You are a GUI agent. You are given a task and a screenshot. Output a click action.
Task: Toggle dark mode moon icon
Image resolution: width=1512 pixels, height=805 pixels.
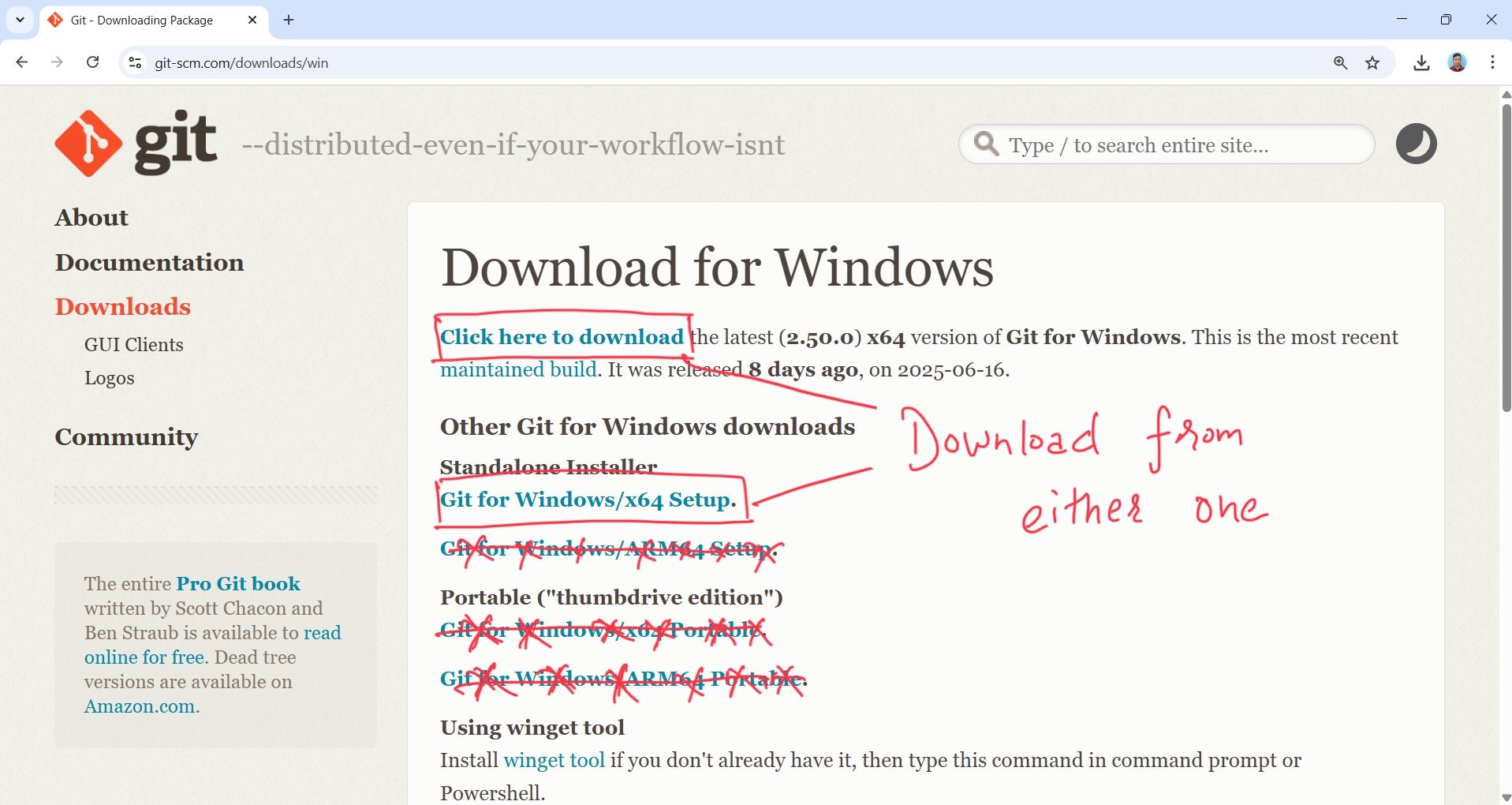1416,144
